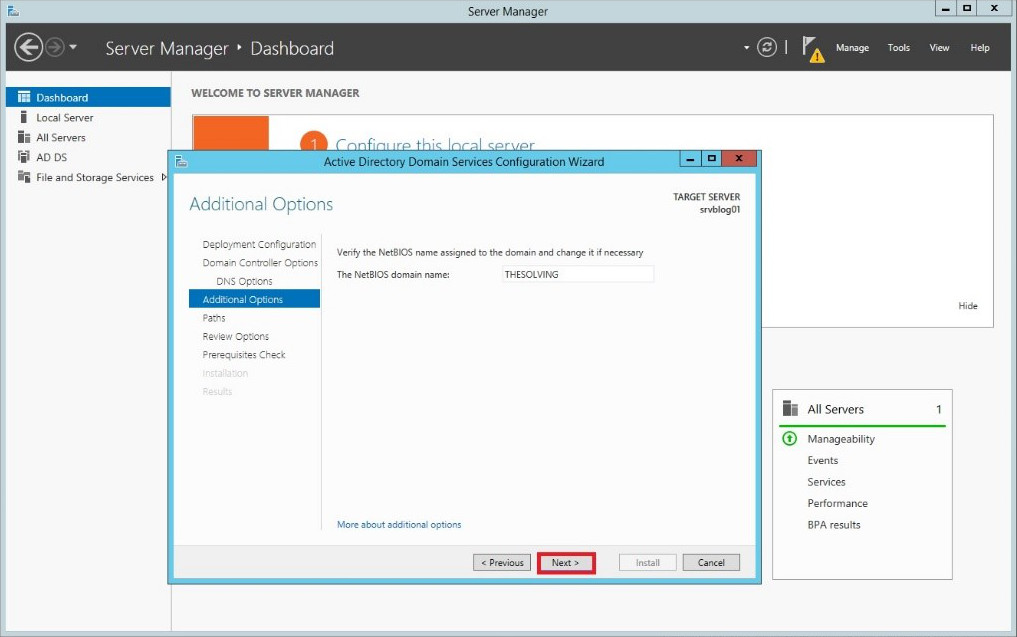Open AD DS in the sidebar
The height and width of the screenshot is (637, 1017).
pyautogui.click(x=51, y=157)
